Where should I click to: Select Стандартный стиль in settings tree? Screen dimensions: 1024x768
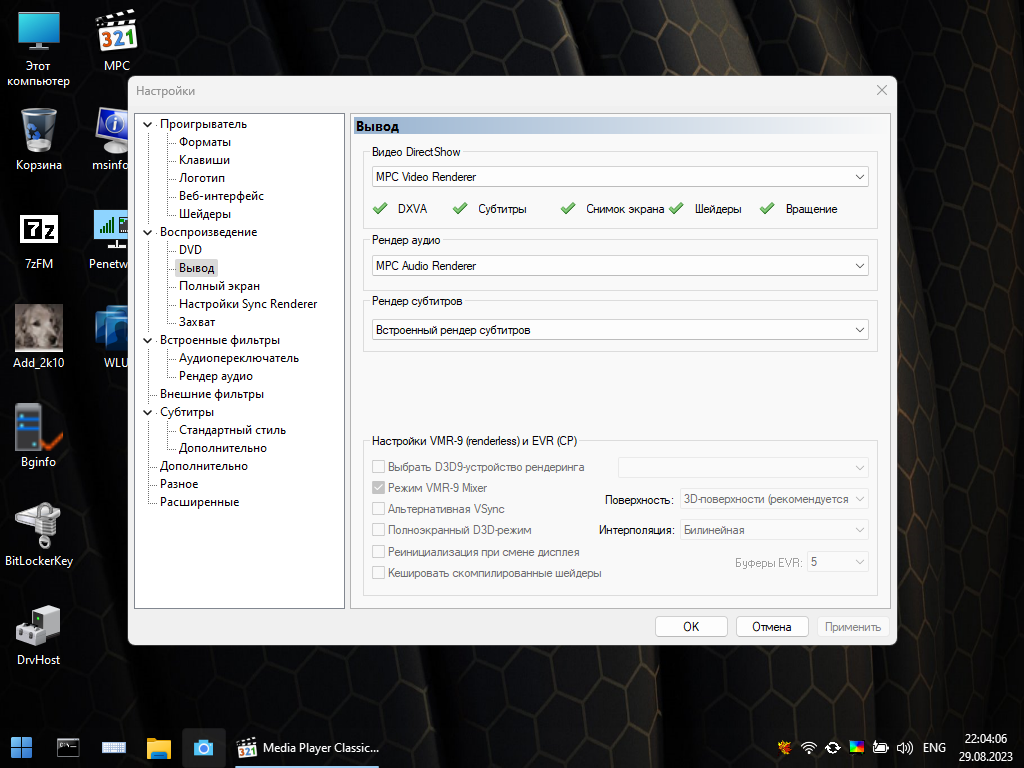(x=232, y=430)
